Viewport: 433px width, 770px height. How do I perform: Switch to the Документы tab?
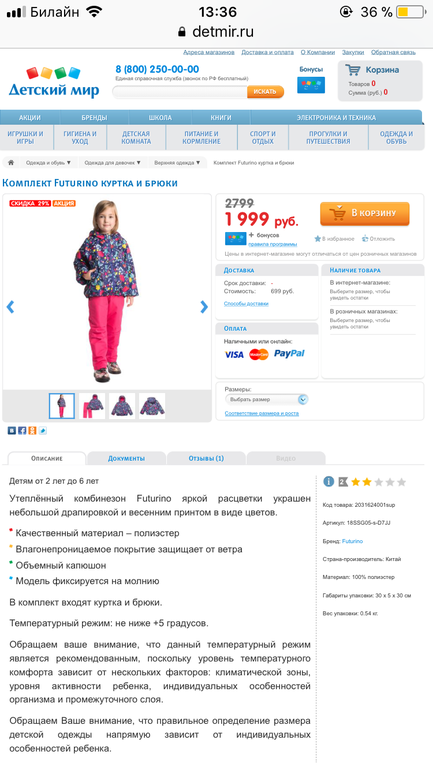(x=126, y=458)
